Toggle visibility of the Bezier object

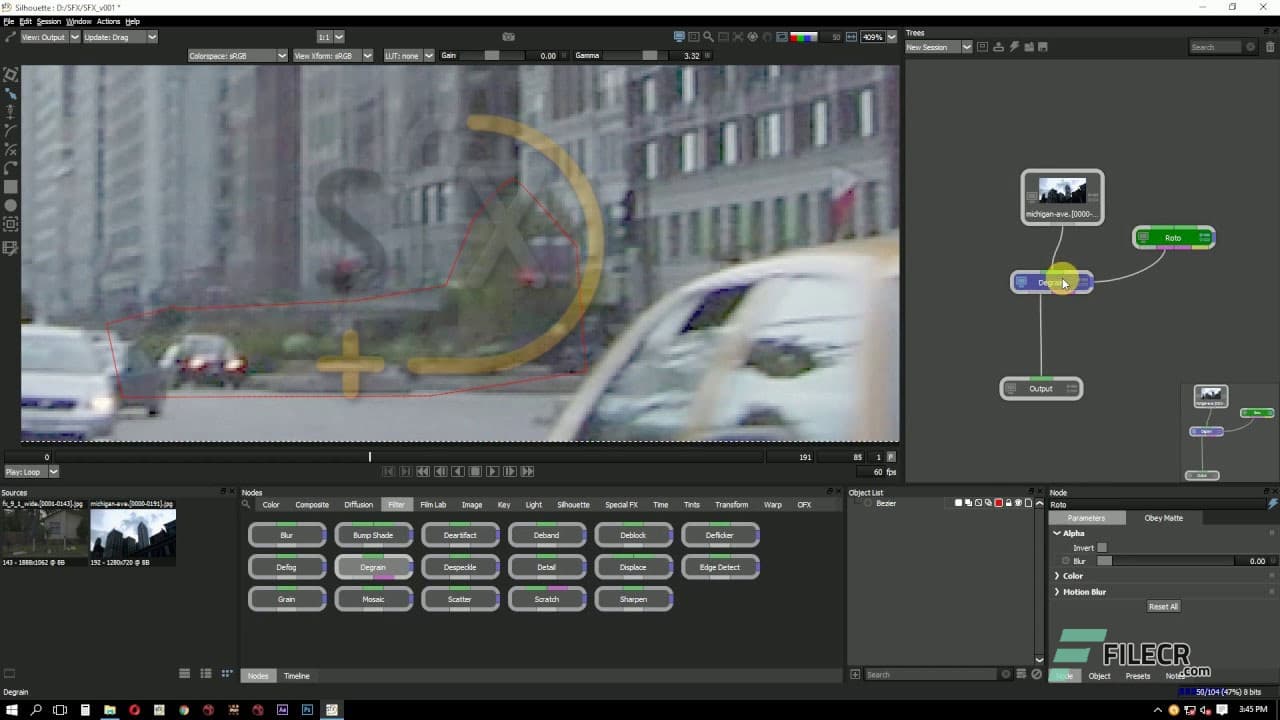866,503
